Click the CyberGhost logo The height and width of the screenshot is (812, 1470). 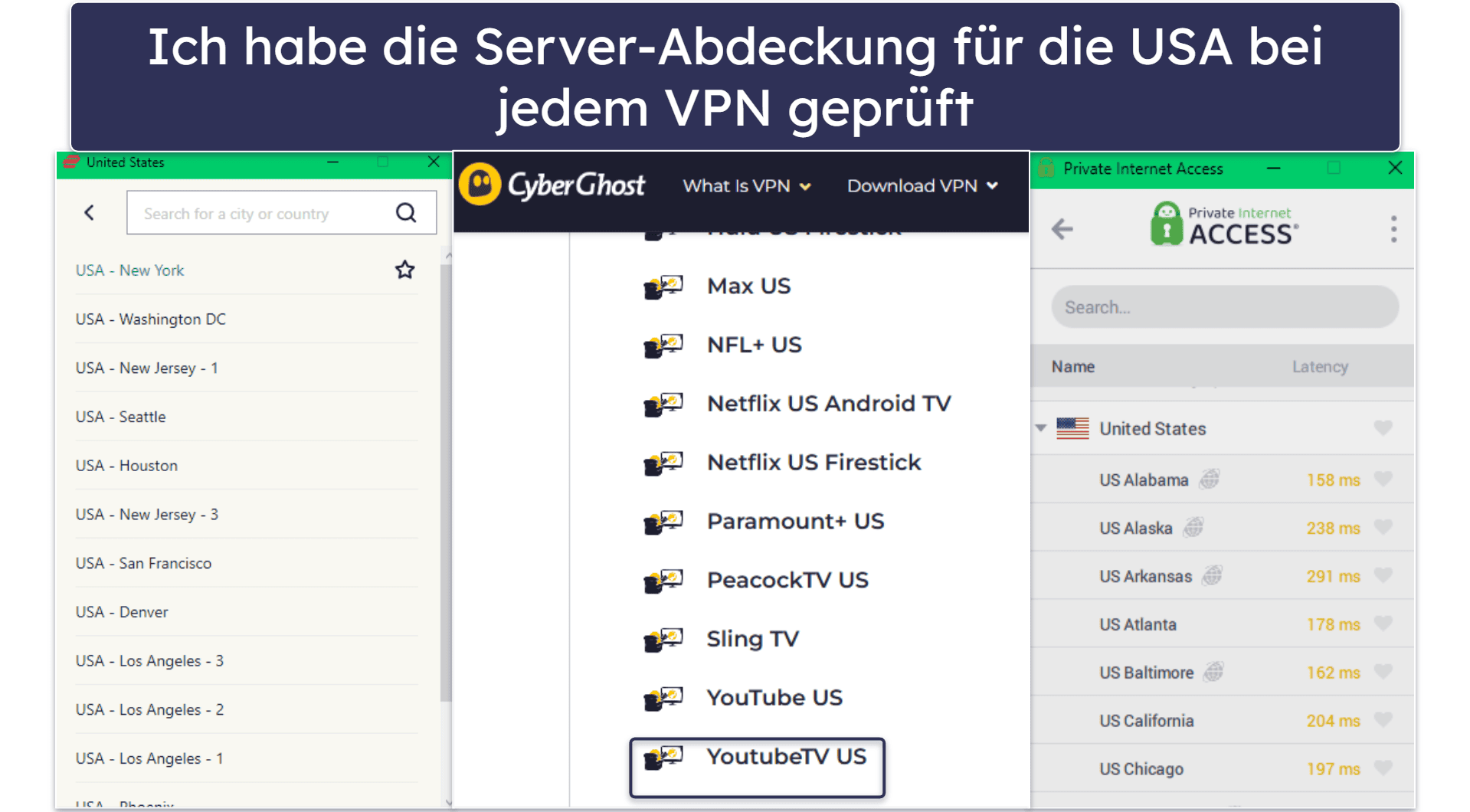pyautogui.click(x=552, y=185)
